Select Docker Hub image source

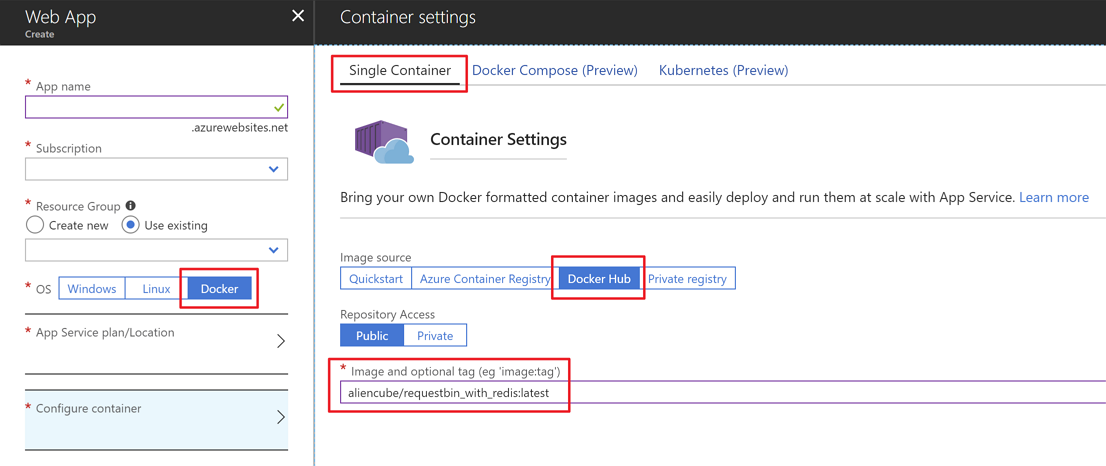[x=599, y=278]
